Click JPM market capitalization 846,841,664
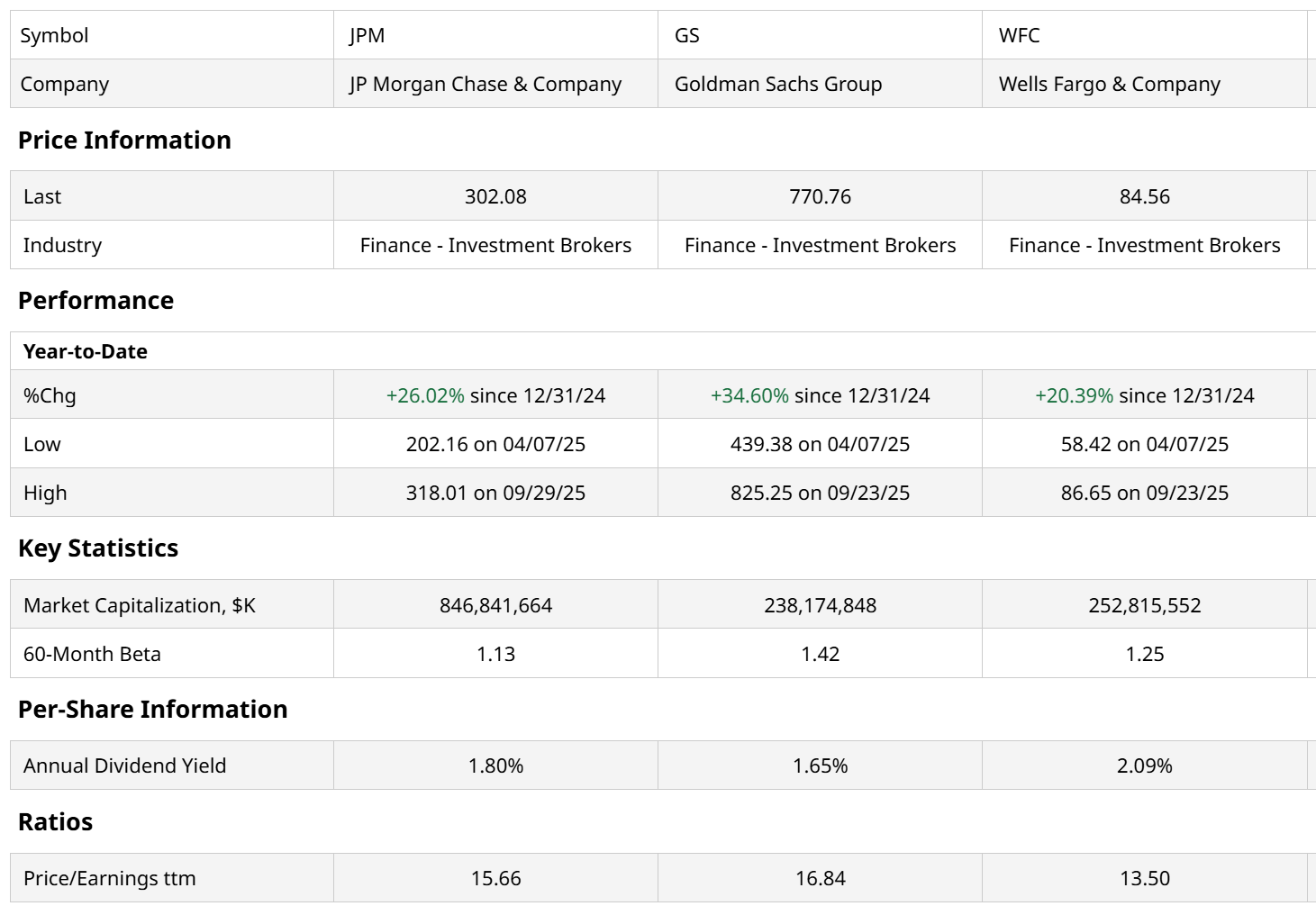 pyautogui.click(x=495, y=605)
